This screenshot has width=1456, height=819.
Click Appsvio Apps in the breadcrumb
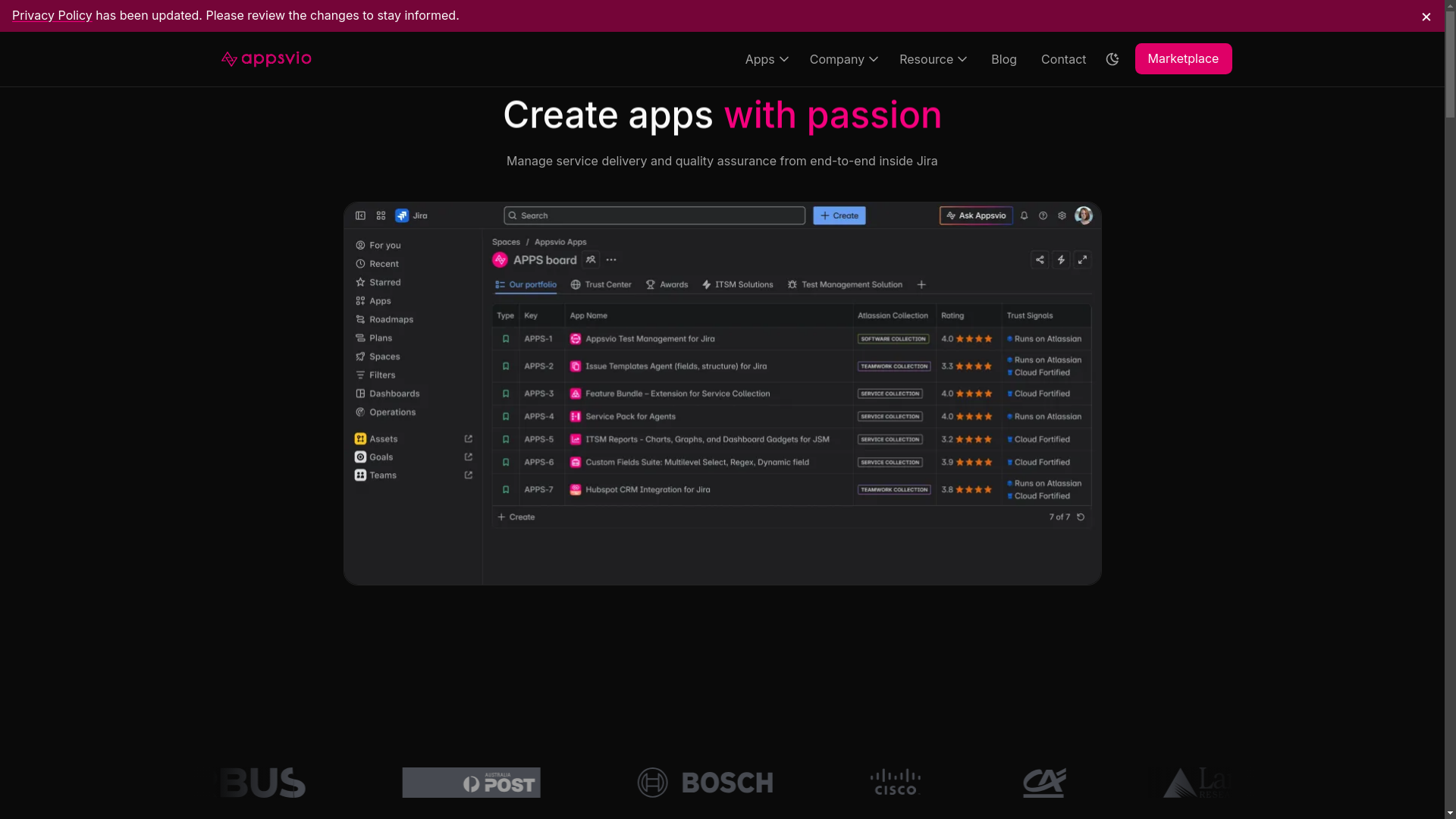560,242
